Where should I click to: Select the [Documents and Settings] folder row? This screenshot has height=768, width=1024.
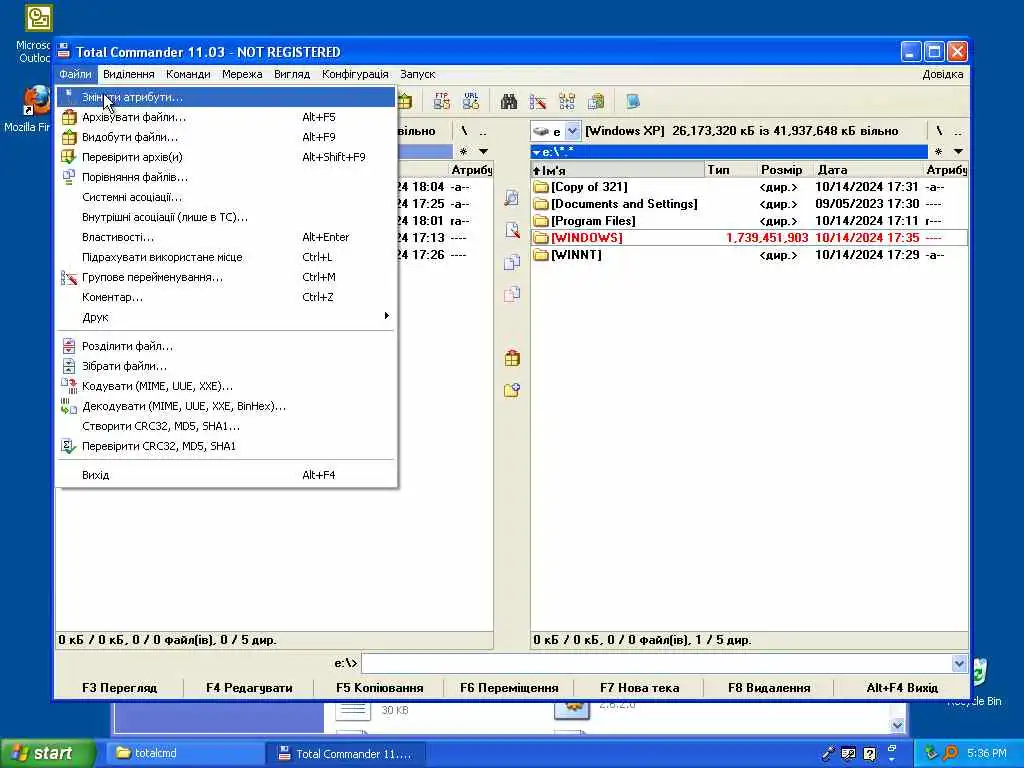(749, 204)
